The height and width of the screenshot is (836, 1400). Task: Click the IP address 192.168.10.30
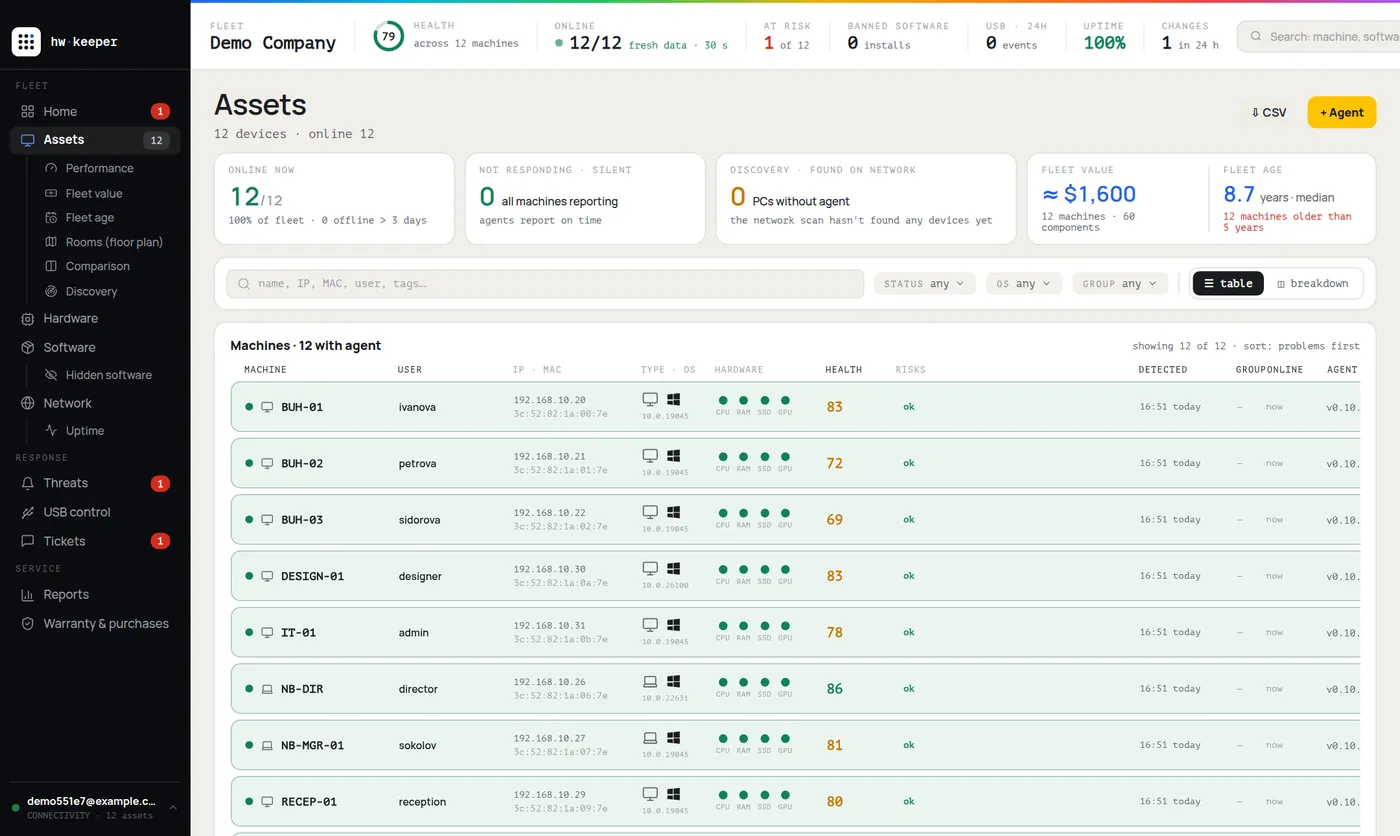[x=550, y=569]
